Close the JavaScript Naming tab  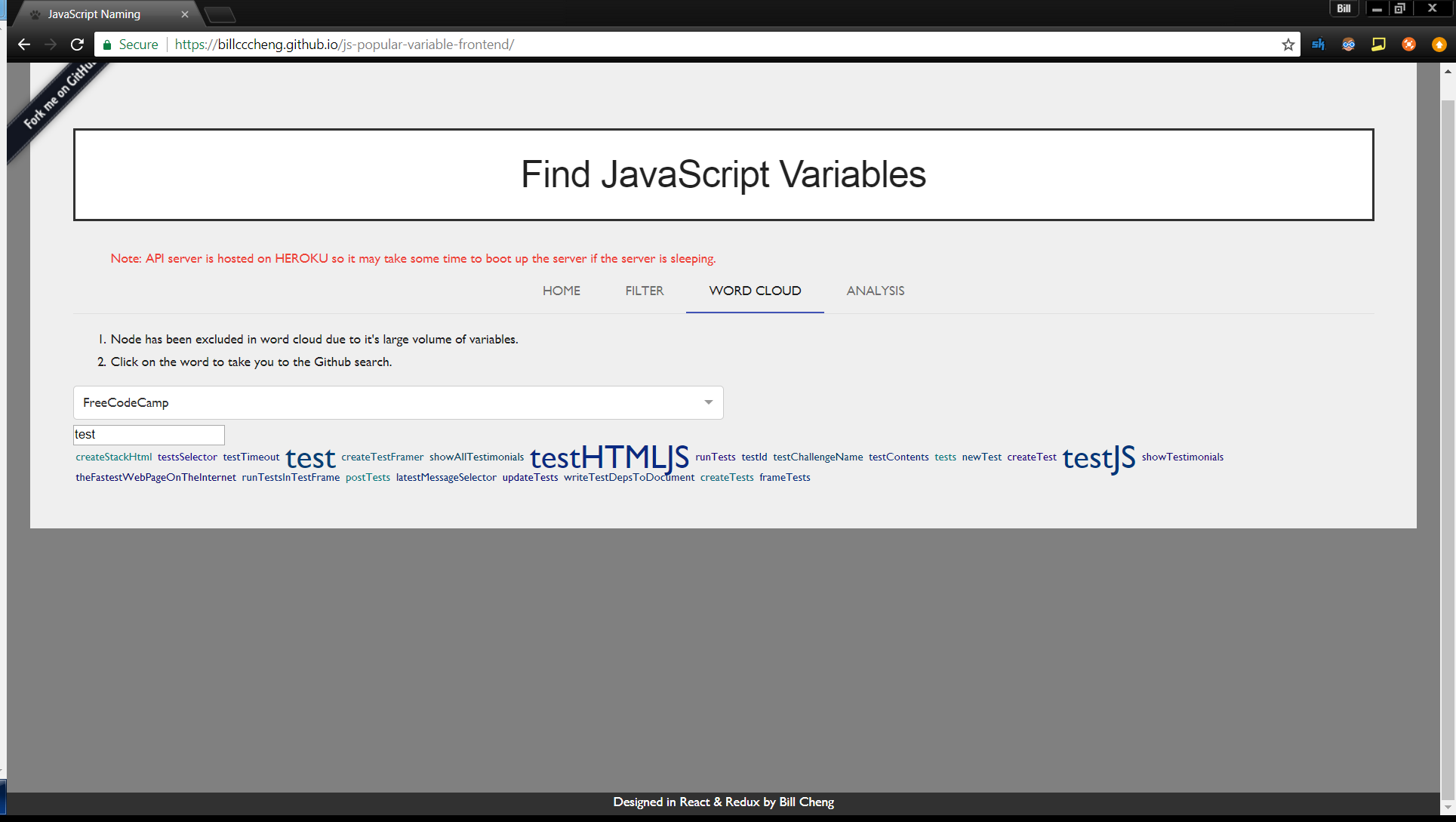pos(185,14)
